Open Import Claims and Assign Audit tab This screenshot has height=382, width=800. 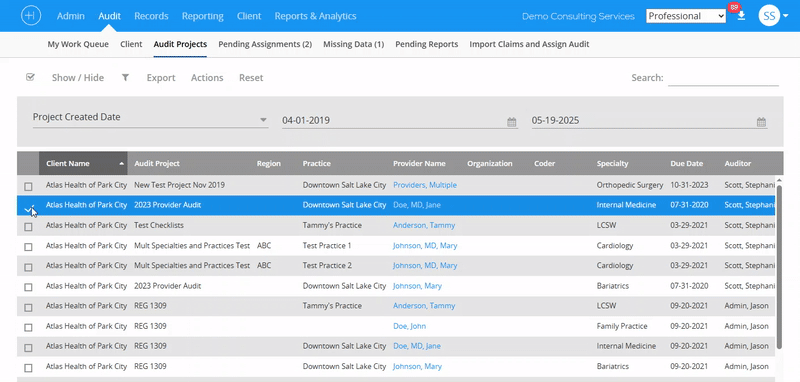pyautogui.click(x=529, y=44)
